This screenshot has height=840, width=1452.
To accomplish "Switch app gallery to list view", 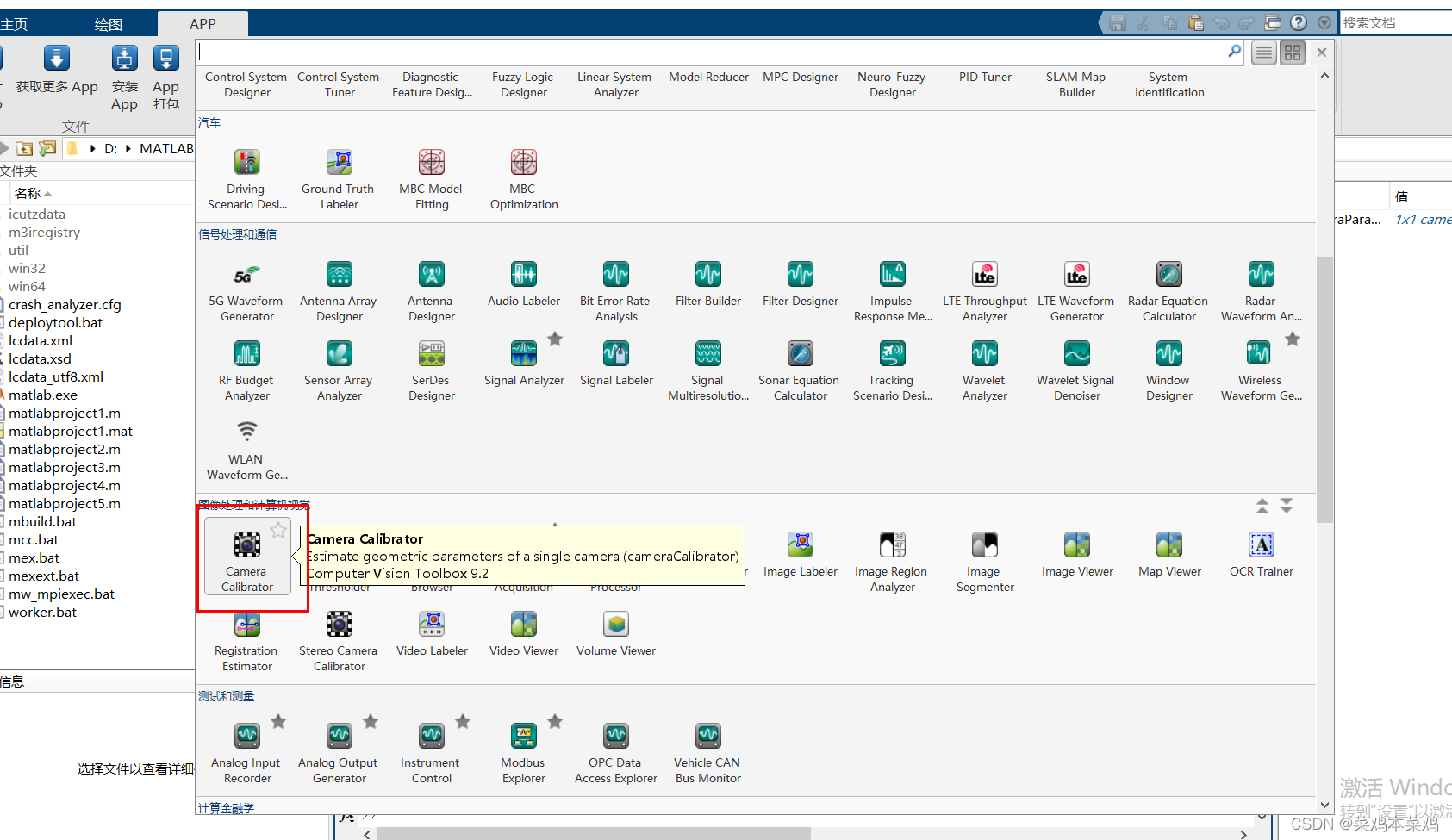I will pos(1264,53).
